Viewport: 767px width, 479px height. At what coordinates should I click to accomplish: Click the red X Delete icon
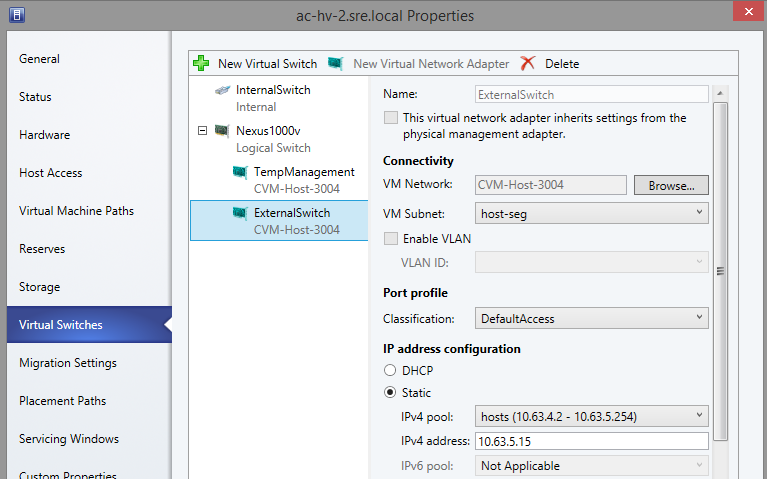(528, 63)
